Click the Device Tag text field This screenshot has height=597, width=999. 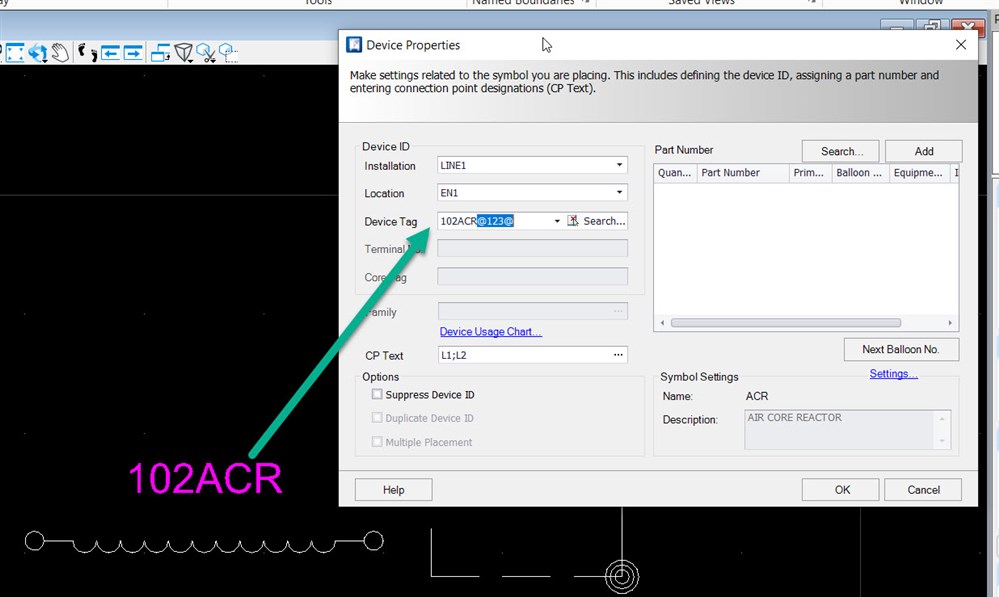point(494,221)
